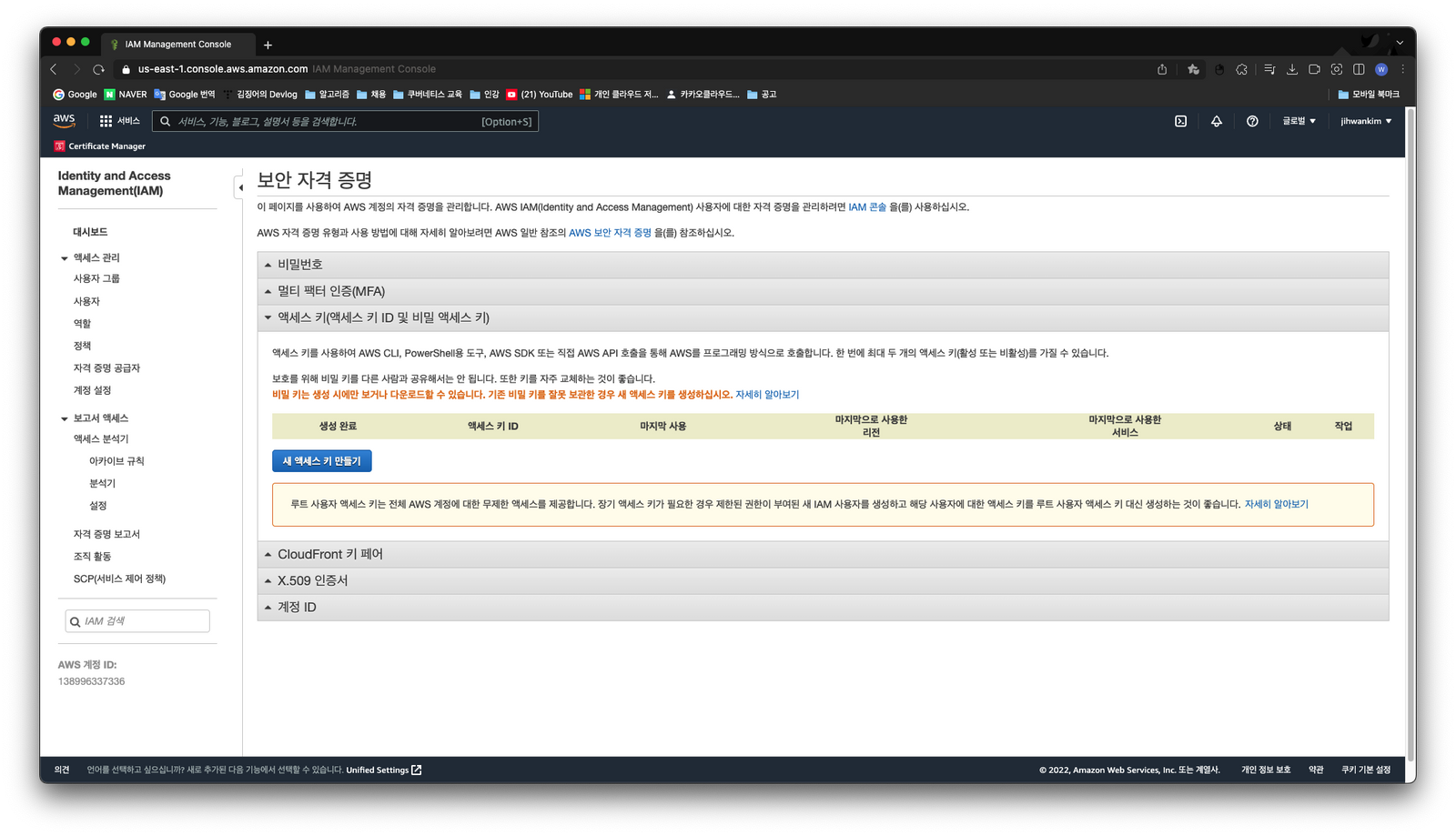Open the browser extensions puzzle icon
This screenshot has height=836, width=1456.
pyautogui.click(x=1241, y=69)
